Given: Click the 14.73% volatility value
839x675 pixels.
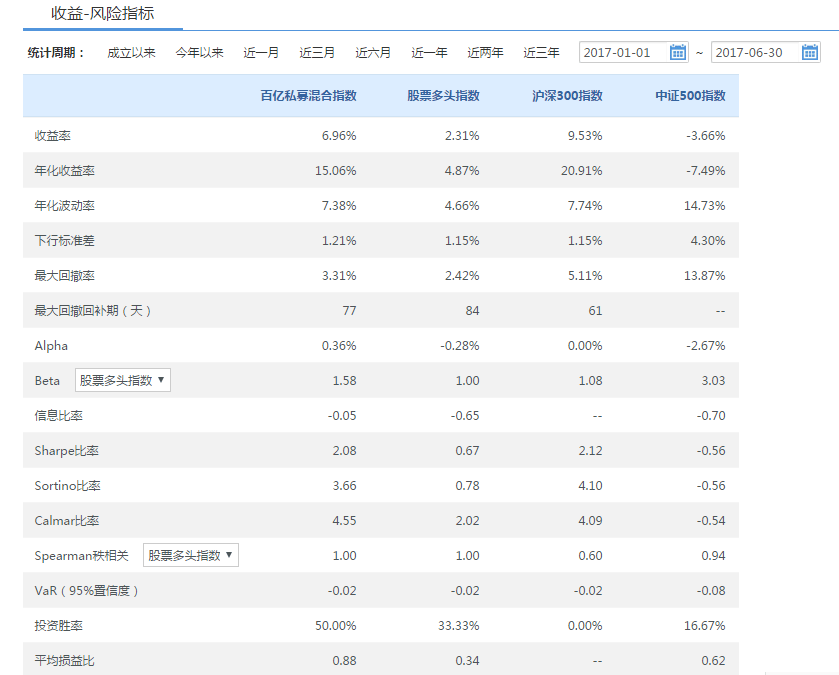Looking at the screenshot, I should (x=705, y=206).
